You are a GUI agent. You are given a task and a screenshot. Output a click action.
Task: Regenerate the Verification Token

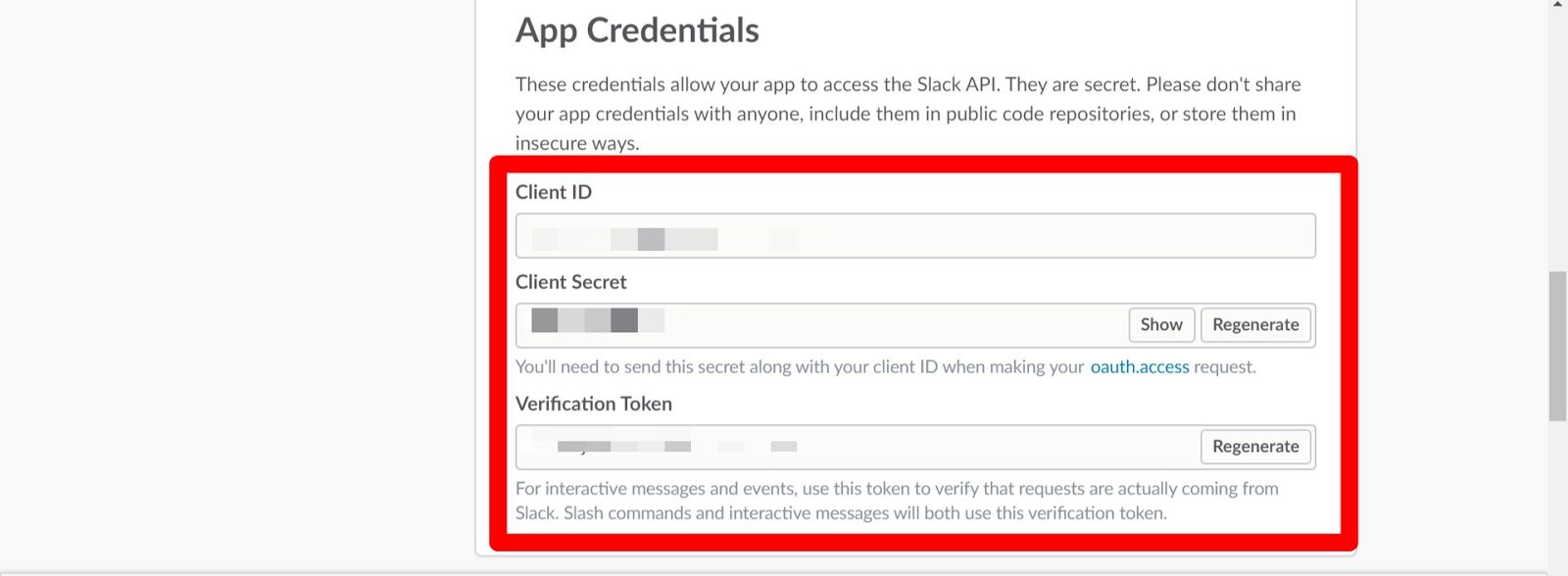(x=1255, y=446)
